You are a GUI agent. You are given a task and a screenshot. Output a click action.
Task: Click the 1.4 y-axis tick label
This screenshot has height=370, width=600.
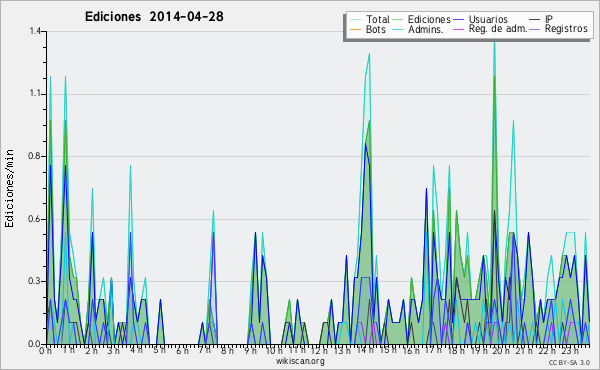tap(35, 31)
